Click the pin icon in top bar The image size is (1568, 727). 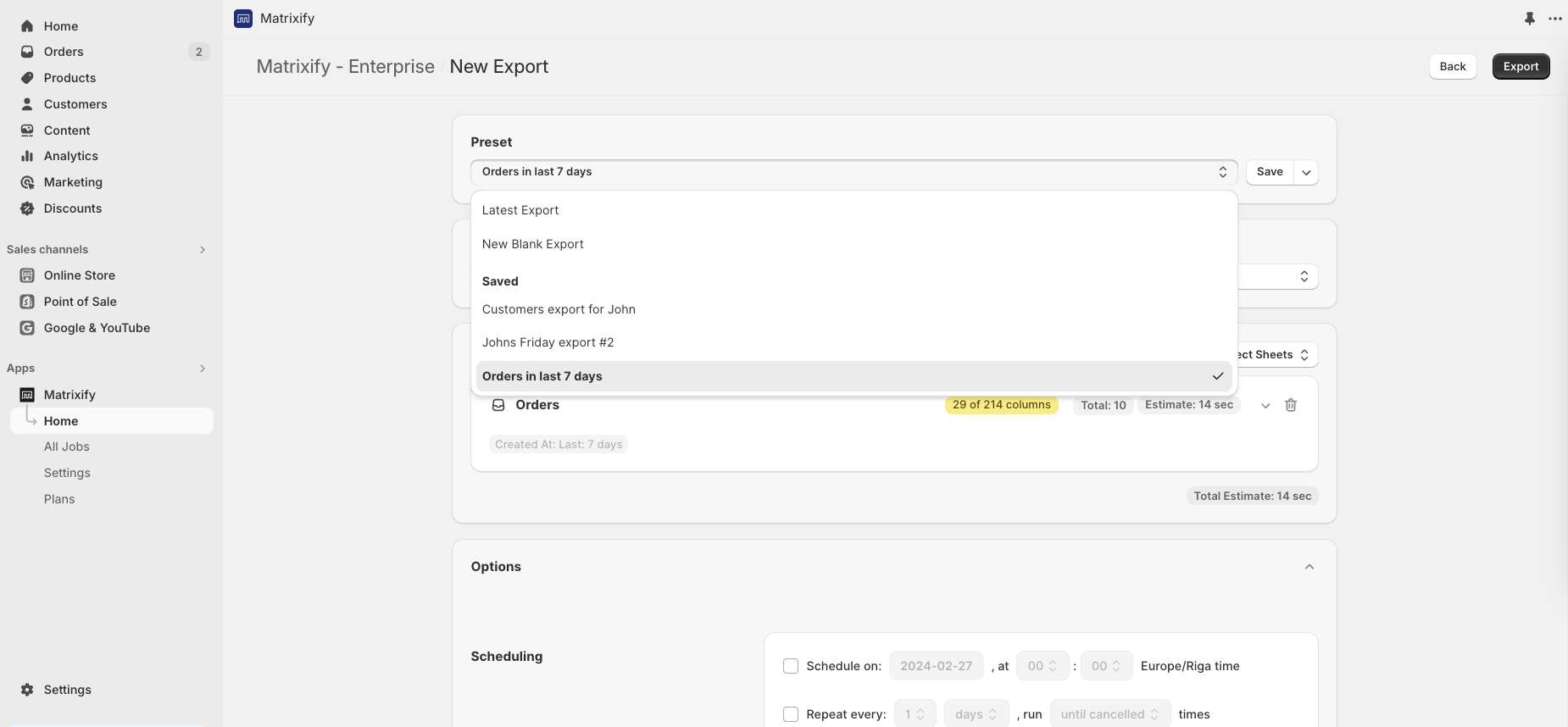point(1529,19)
